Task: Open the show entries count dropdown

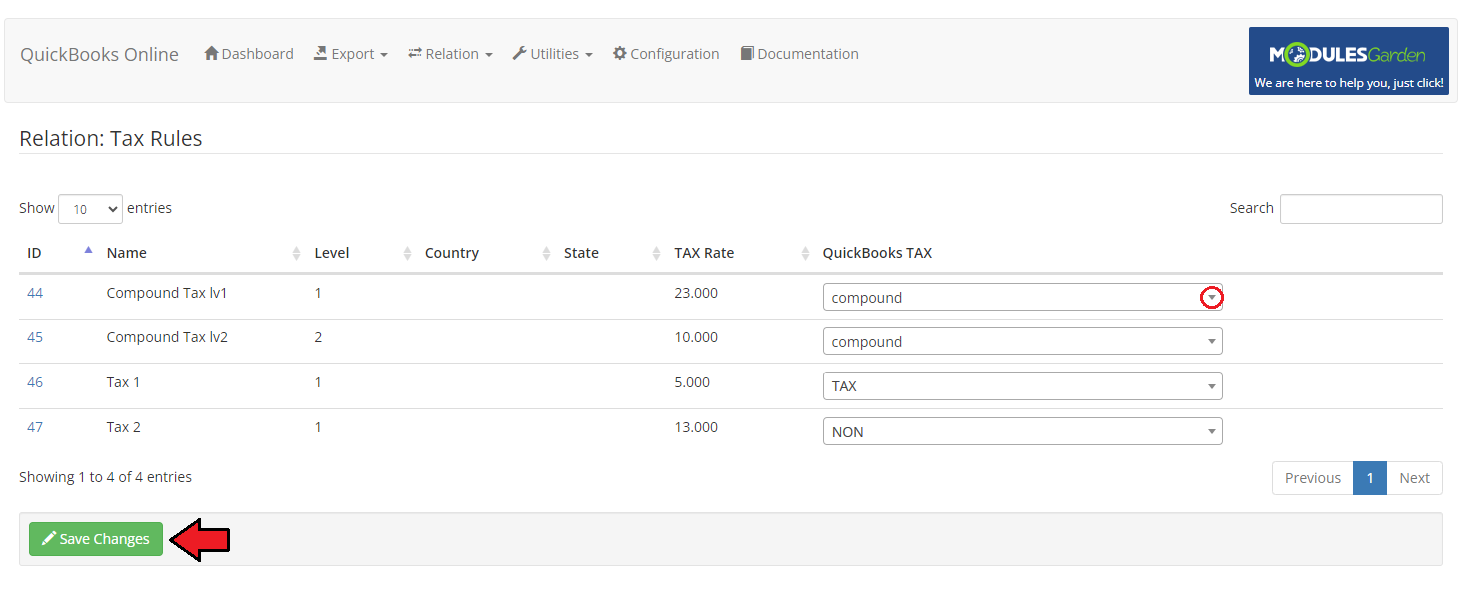Action: pos(90,209)
